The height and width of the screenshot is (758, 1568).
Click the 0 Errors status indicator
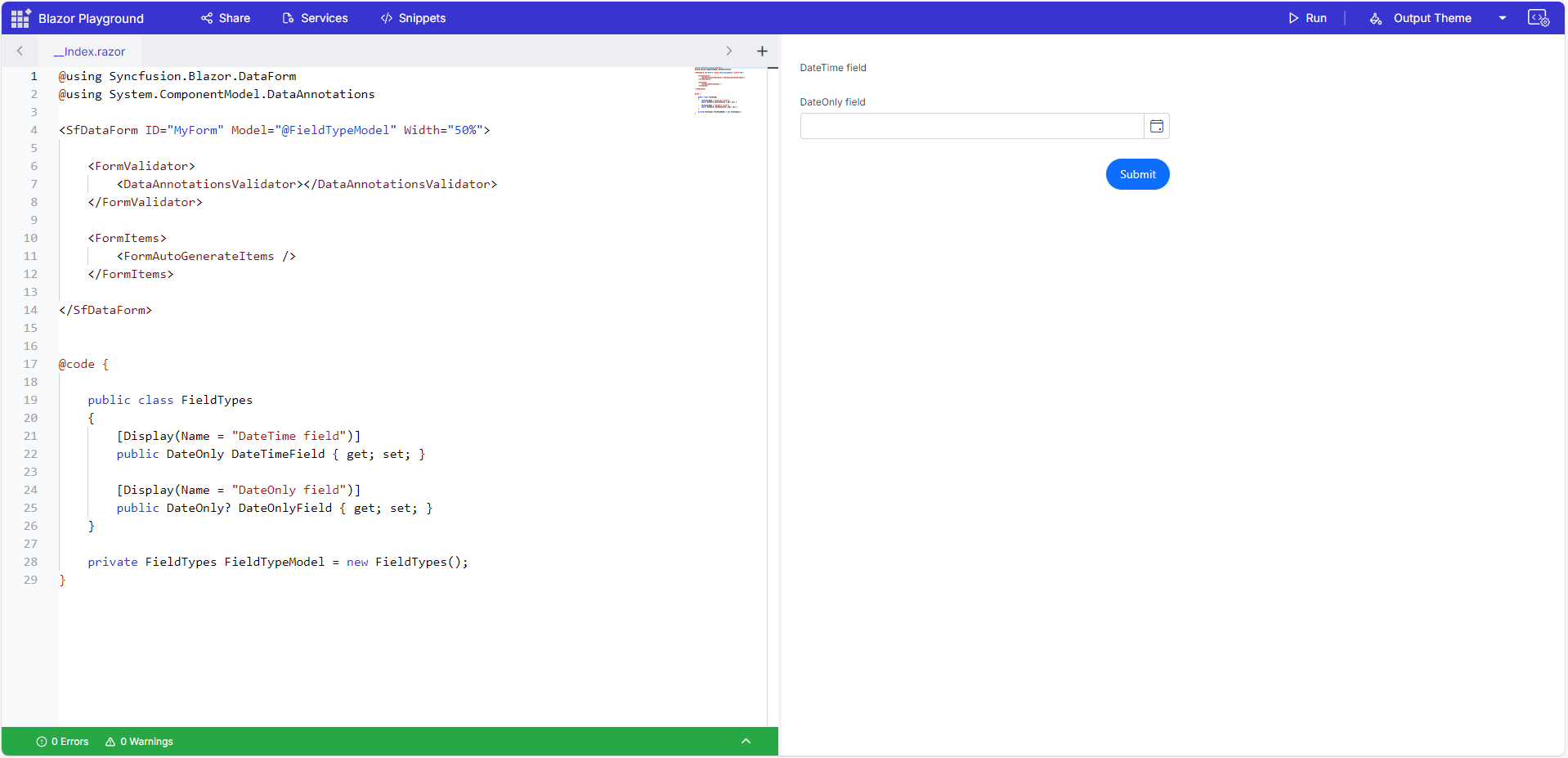[x=63, y=742]
